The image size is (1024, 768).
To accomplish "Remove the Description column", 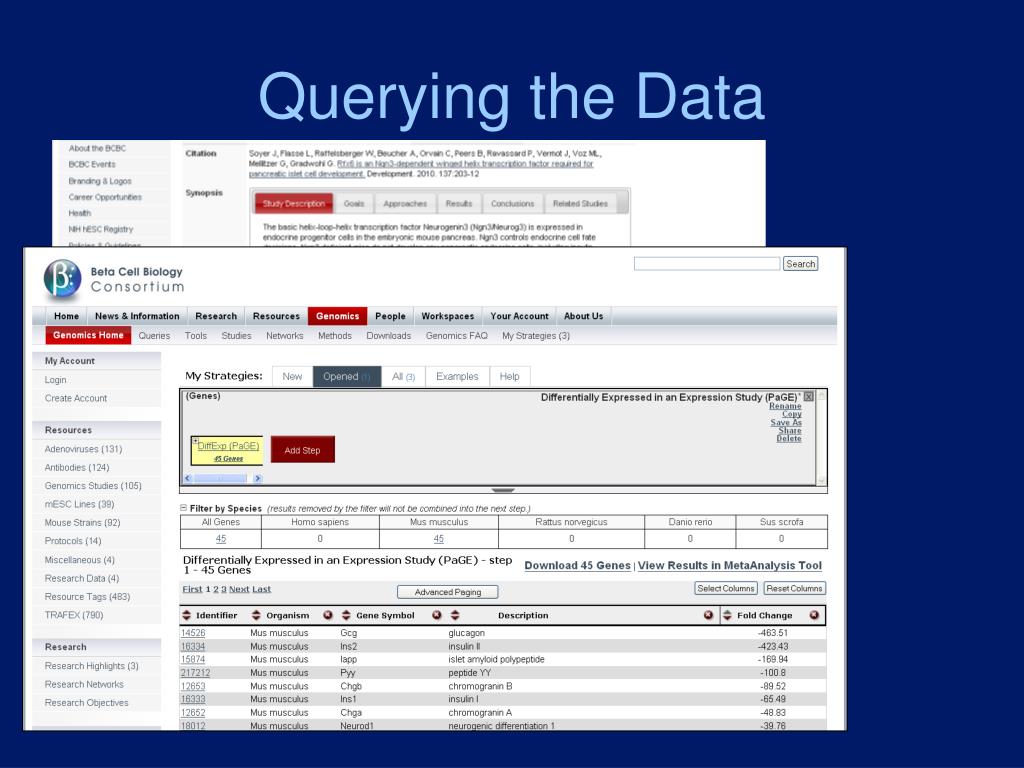I will point(709,615).
